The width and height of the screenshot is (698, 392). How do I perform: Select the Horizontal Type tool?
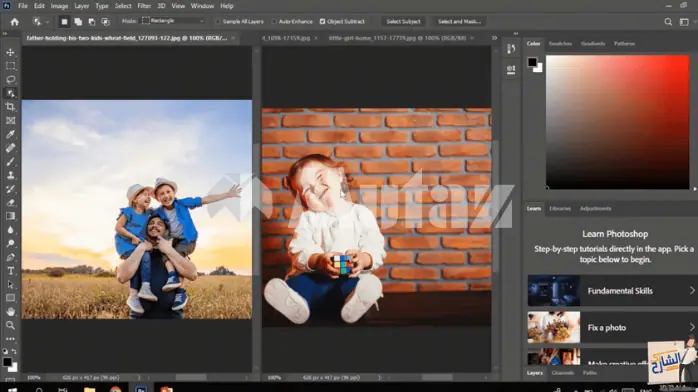10,271
